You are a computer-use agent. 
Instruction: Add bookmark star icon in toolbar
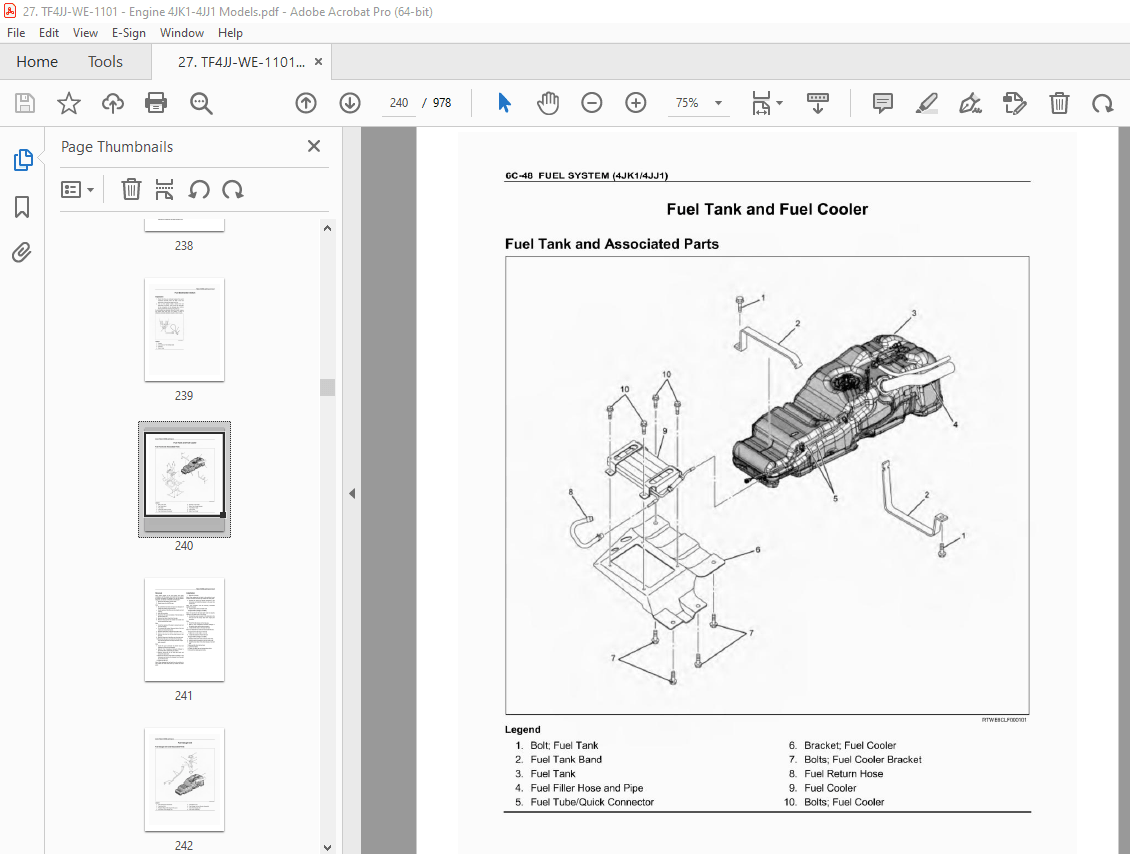(68, 103)
